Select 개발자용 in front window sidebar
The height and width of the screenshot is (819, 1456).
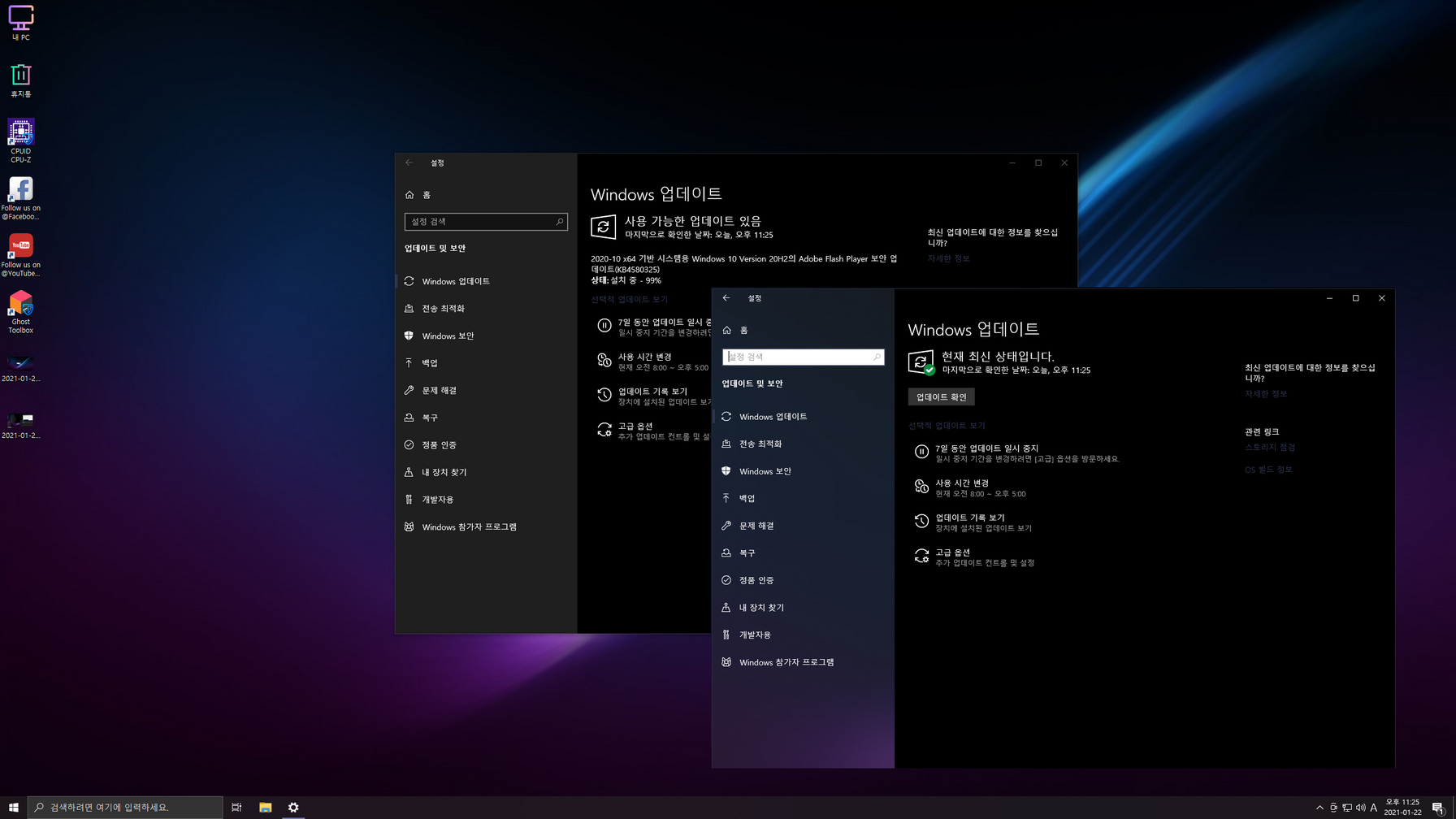pos(803,635)
